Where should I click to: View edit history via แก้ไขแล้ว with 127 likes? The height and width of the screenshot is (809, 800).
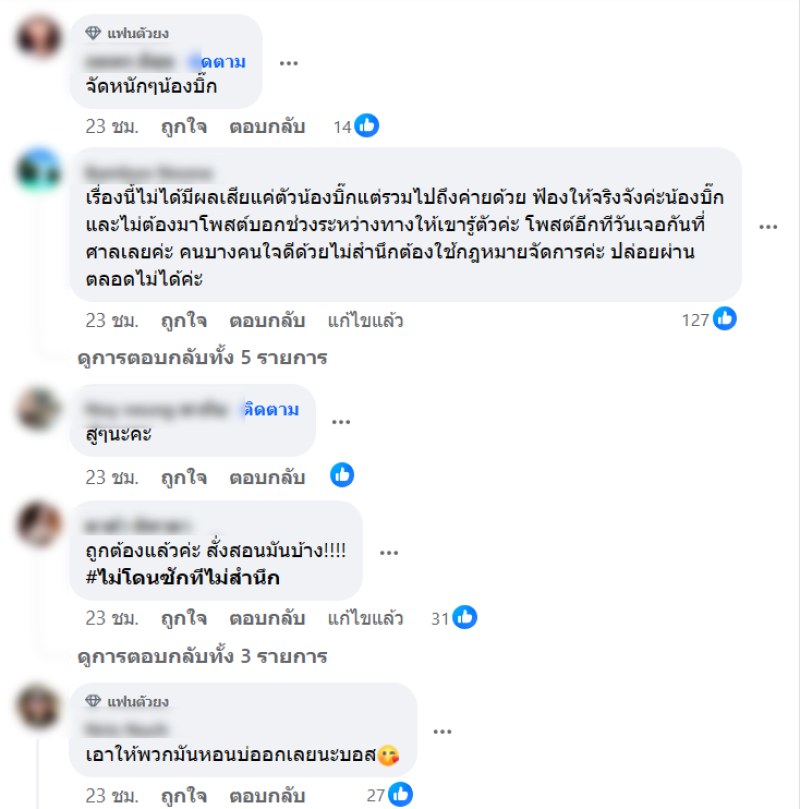365,320
